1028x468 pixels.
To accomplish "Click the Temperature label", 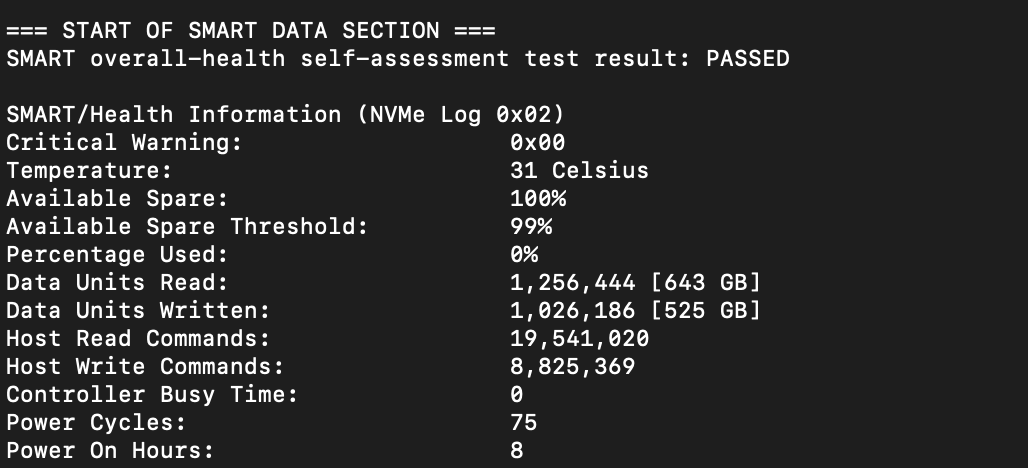I will (89, 170).
